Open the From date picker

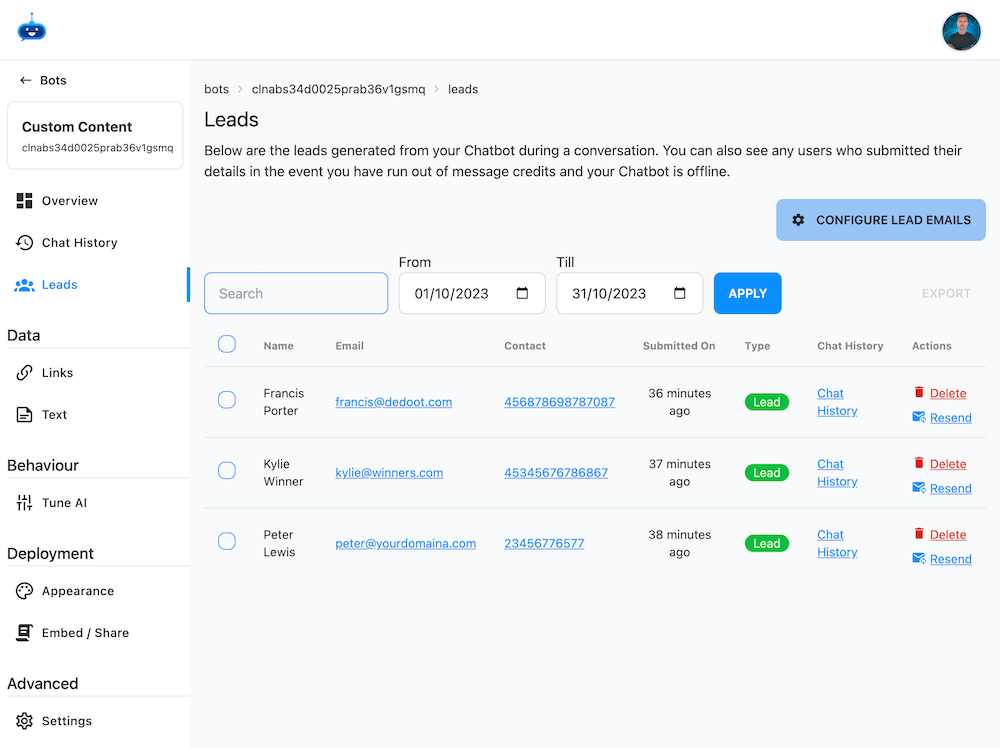[522, 293]
